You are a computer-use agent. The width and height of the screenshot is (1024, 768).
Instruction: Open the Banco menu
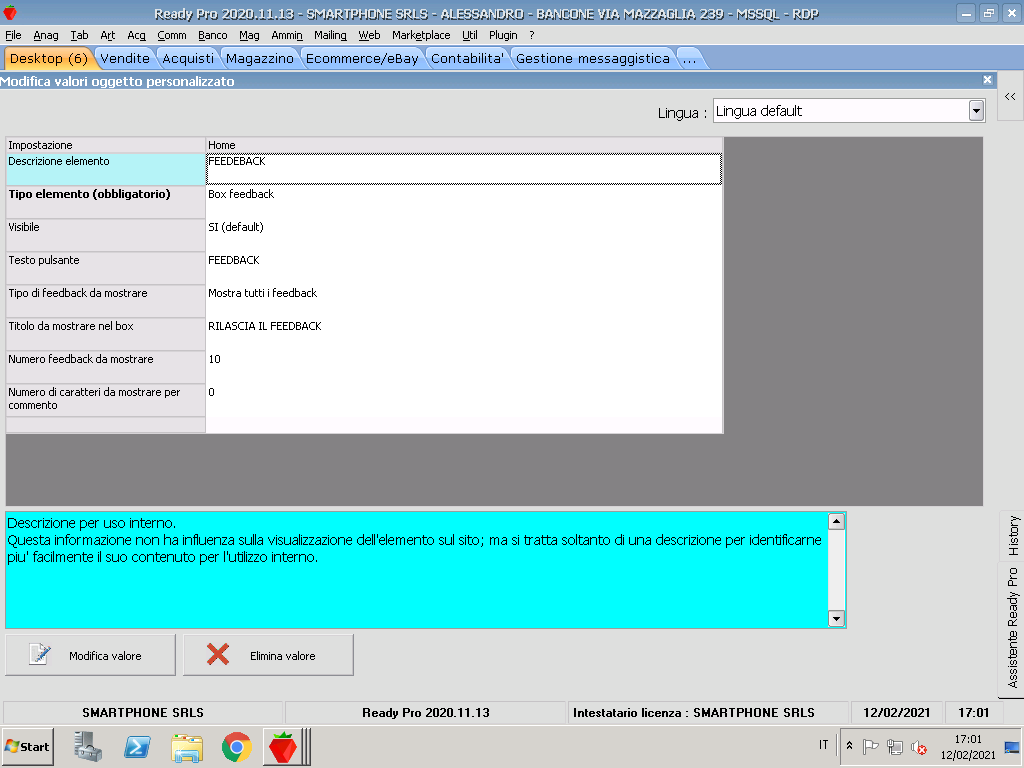(x=213, y=35)
